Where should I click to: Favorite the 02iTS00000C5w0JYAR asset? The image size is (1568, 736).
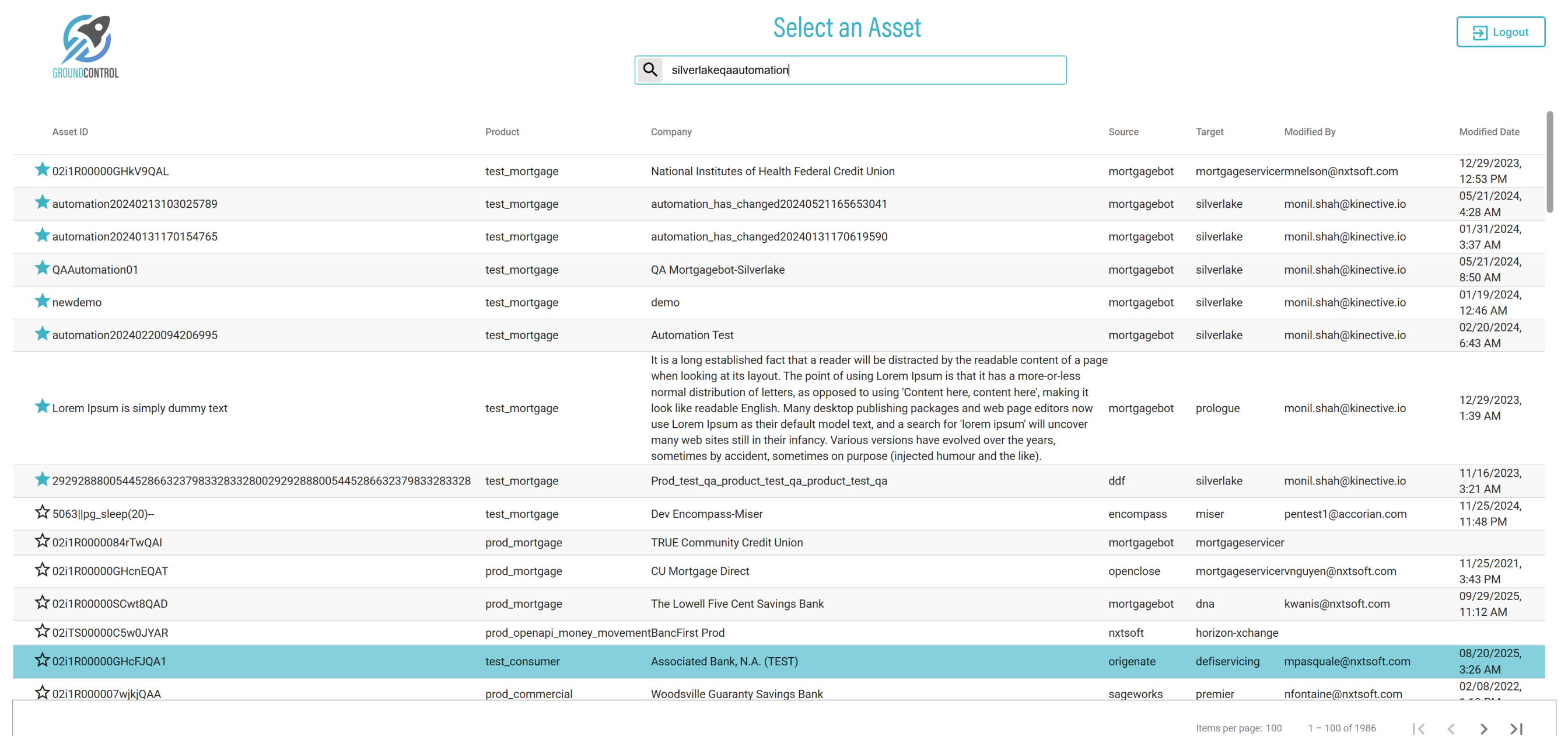(x=42, y=631)
